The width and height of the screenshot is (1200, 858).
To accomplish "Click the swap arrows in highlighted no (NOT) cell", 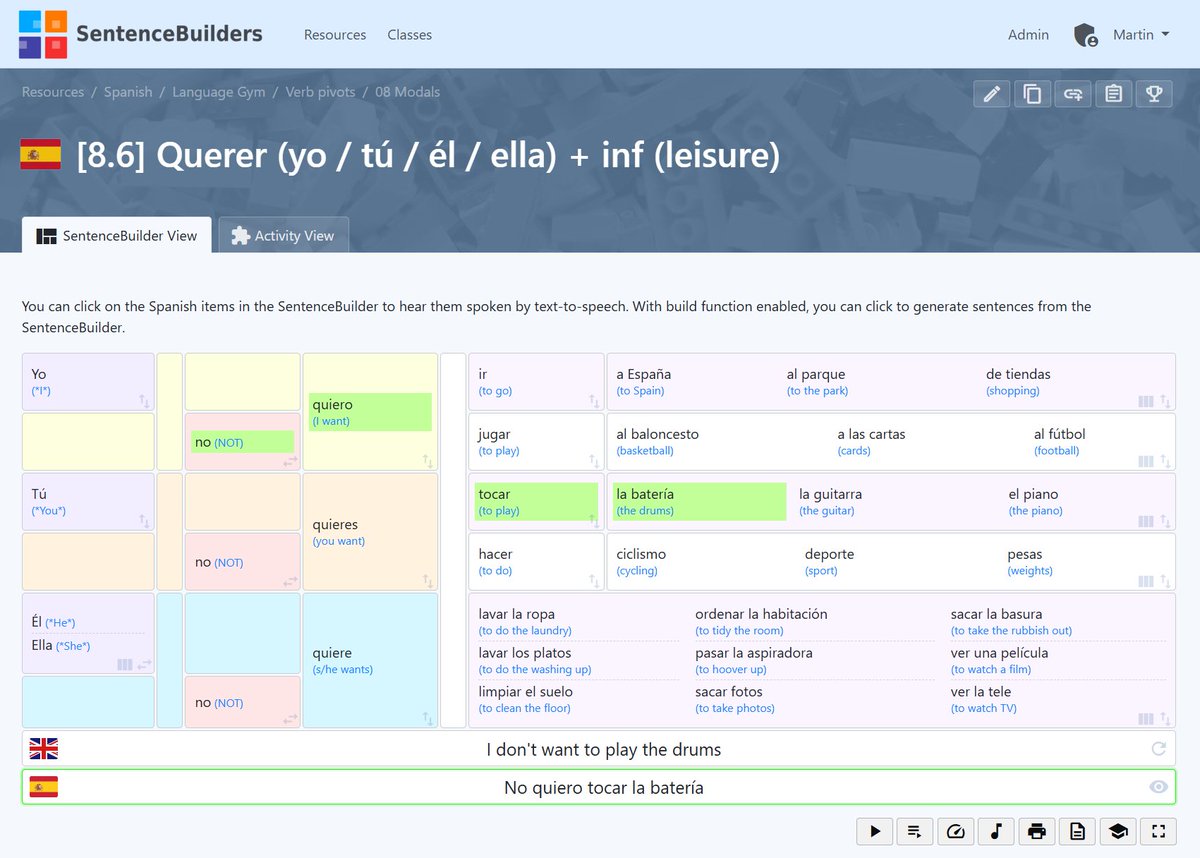I will [x=290, y=461].
